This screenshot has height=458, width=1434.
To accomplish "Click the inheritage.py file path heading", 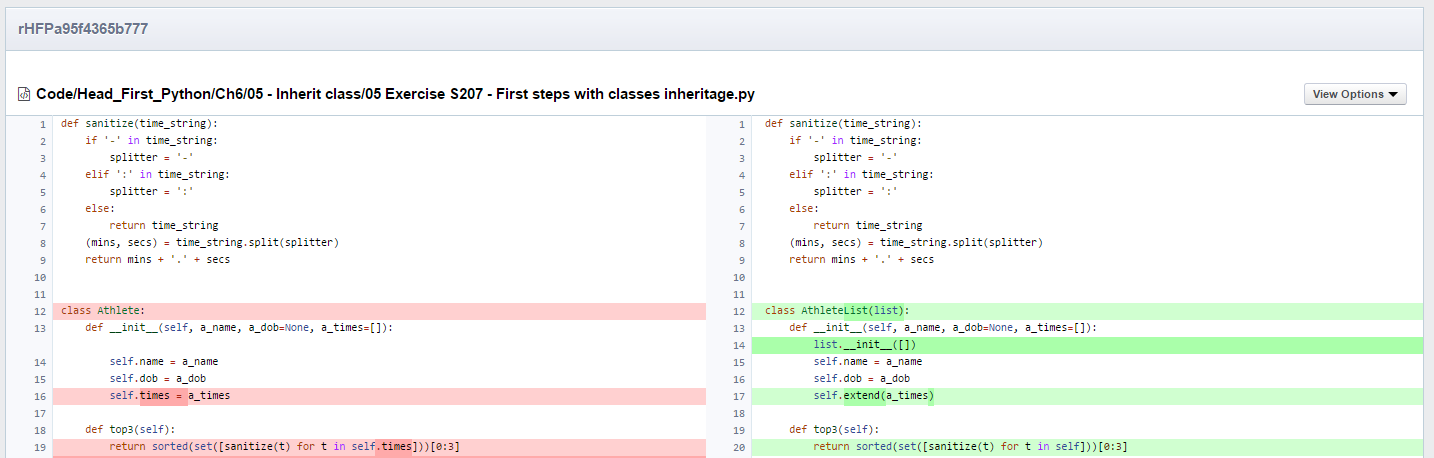I will [395, 94].
